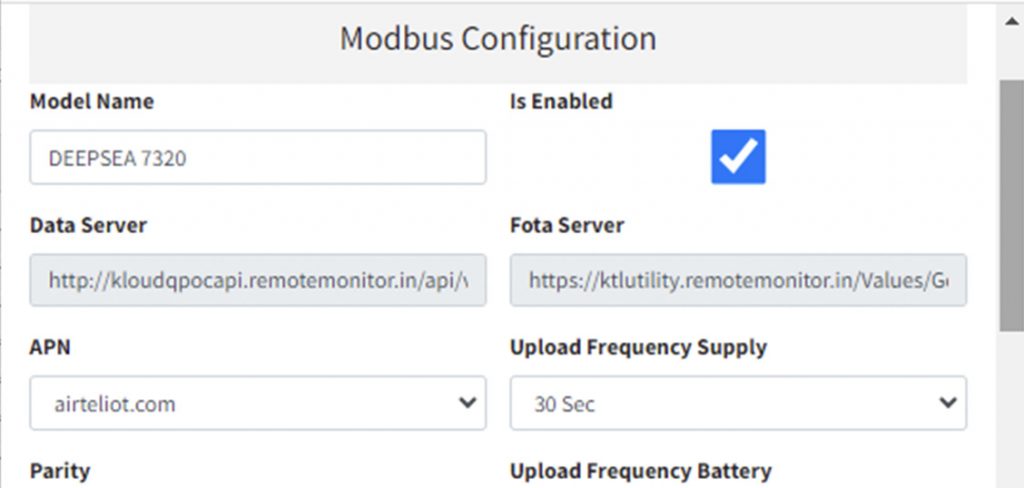Click the Model Name label
Image resolution: width=1024 pixels, height=488 pixels.
pos(92,101)
